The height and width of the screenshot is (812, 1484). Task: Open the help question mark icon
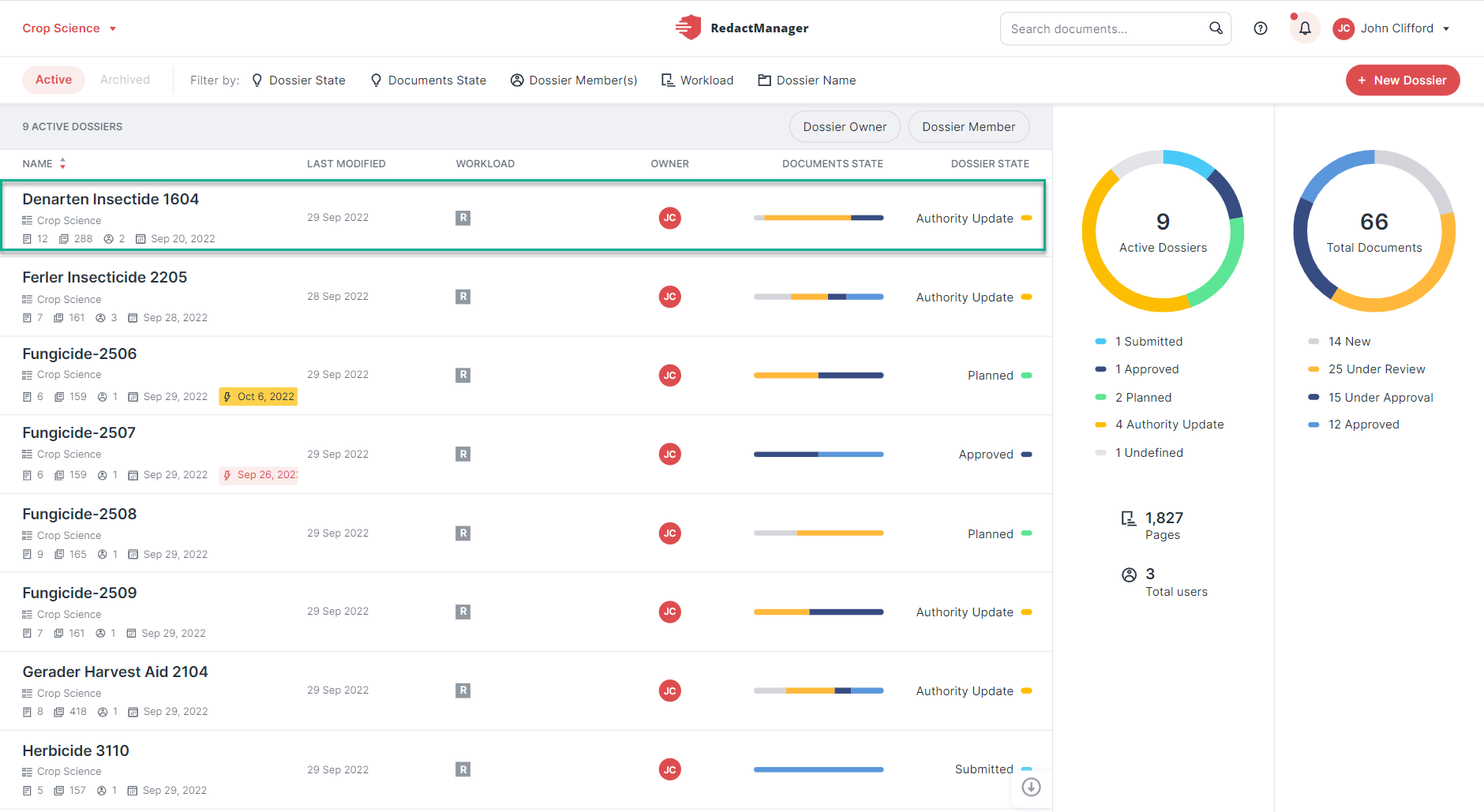point(1261,28)
